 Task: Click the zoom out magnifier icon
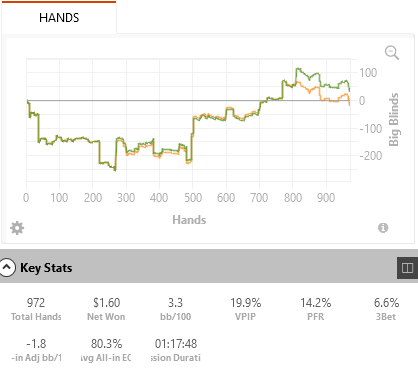coord(392,53)
